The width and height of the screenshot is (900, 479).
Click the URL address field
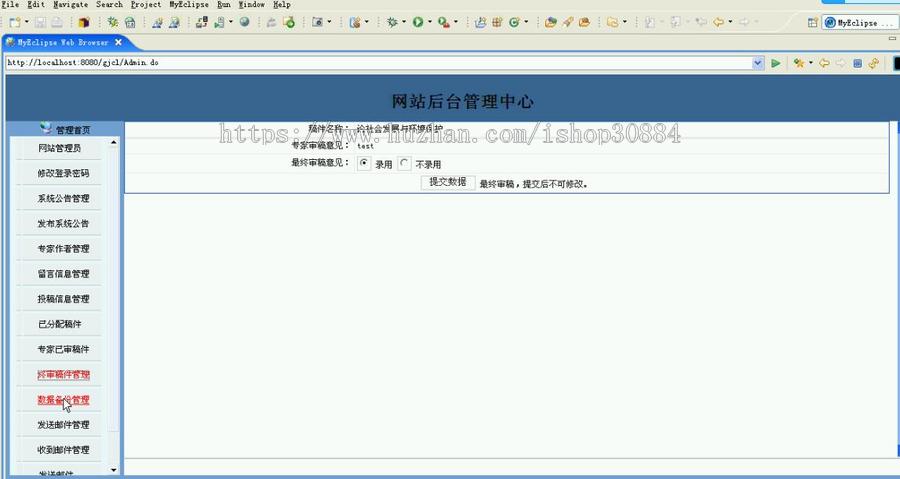[379, 63]
